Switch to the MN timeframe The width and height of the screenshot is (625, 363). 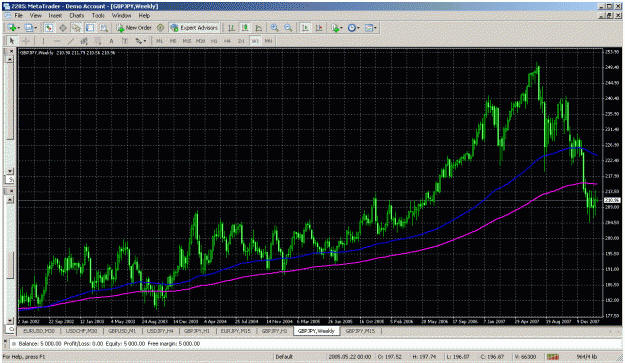point(268,41)
